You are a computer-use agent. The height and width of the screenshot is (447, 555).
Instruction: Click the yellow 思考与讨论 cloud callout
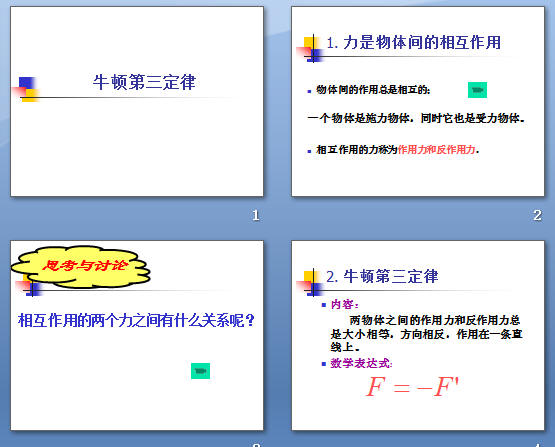tap(81, 267)
